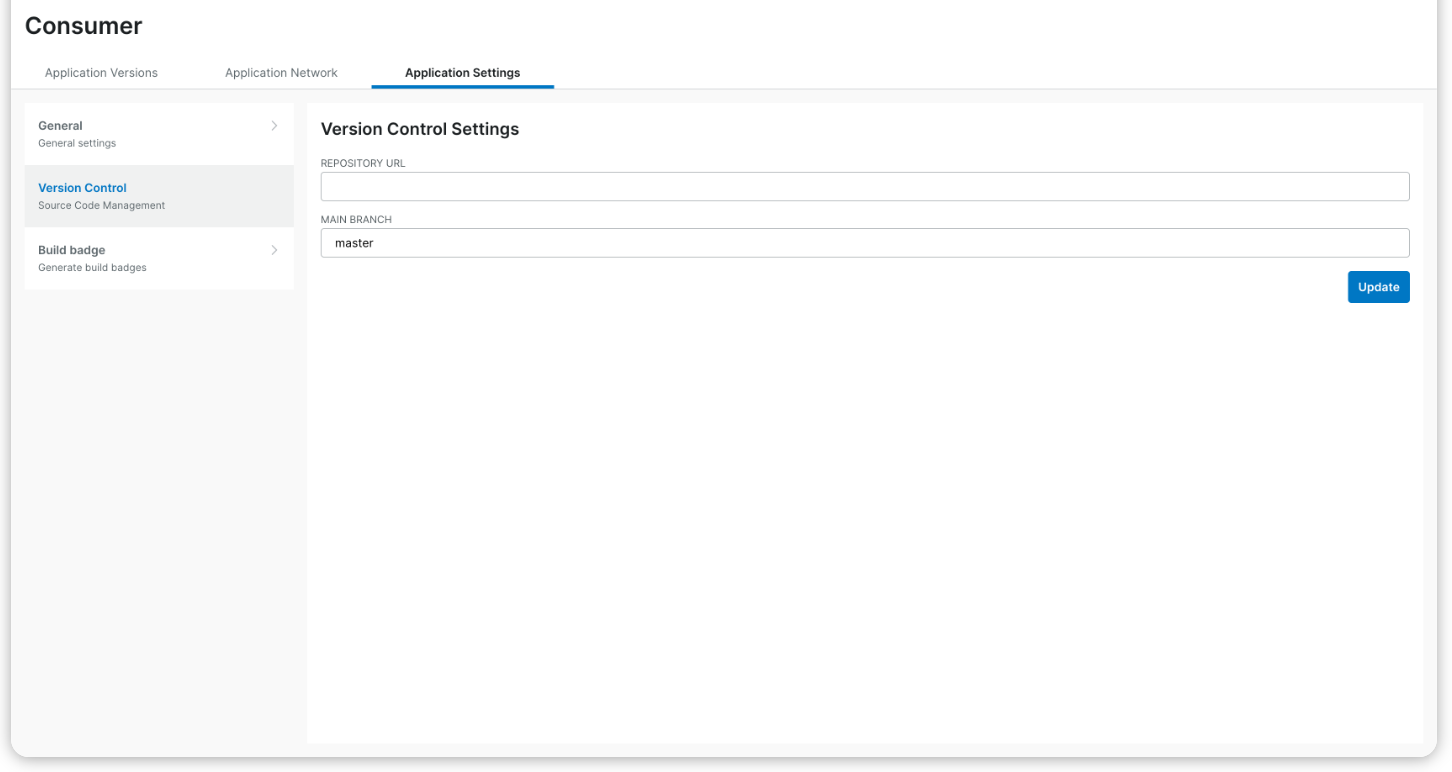Switch to the Application Versions tab
Screen dimensions: 1452x772
point(100,72)
